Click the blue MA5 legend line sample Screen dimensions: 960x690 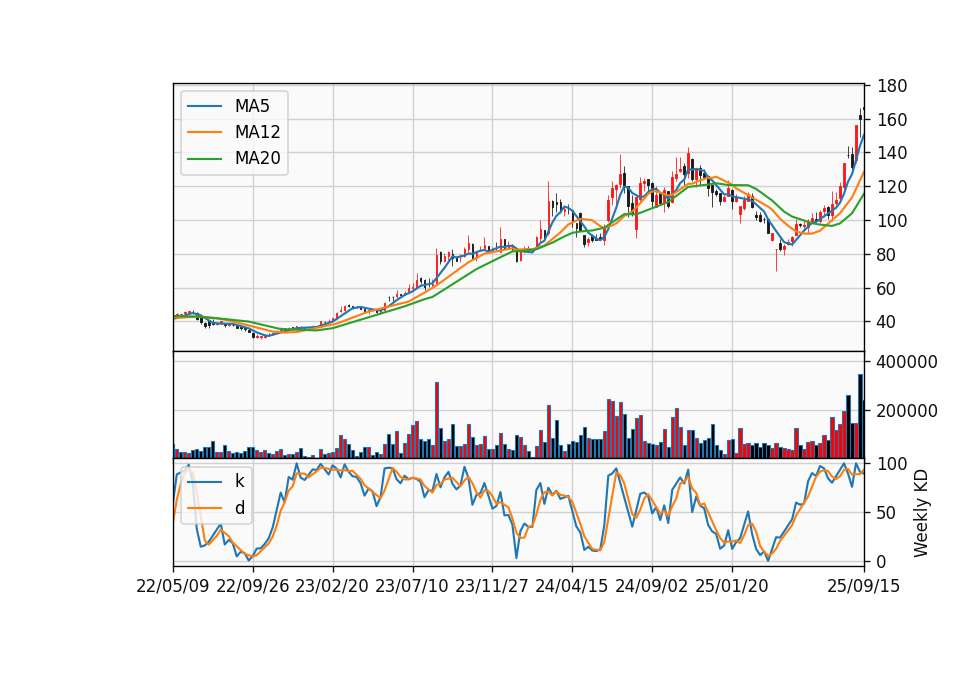pyautogui.click(x=204, y=106)
